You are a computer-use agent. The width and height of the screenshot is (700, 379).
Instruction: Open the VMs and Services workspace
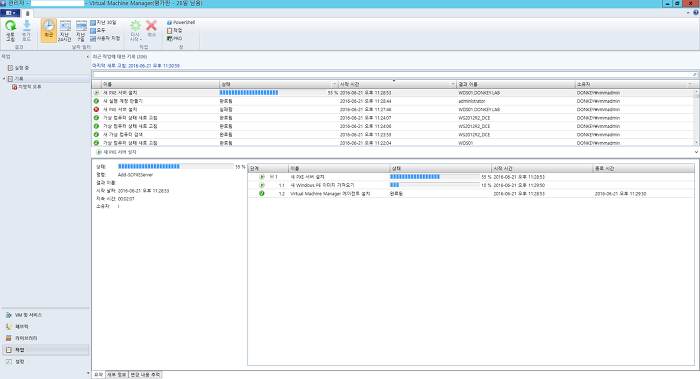pos(46,315)
